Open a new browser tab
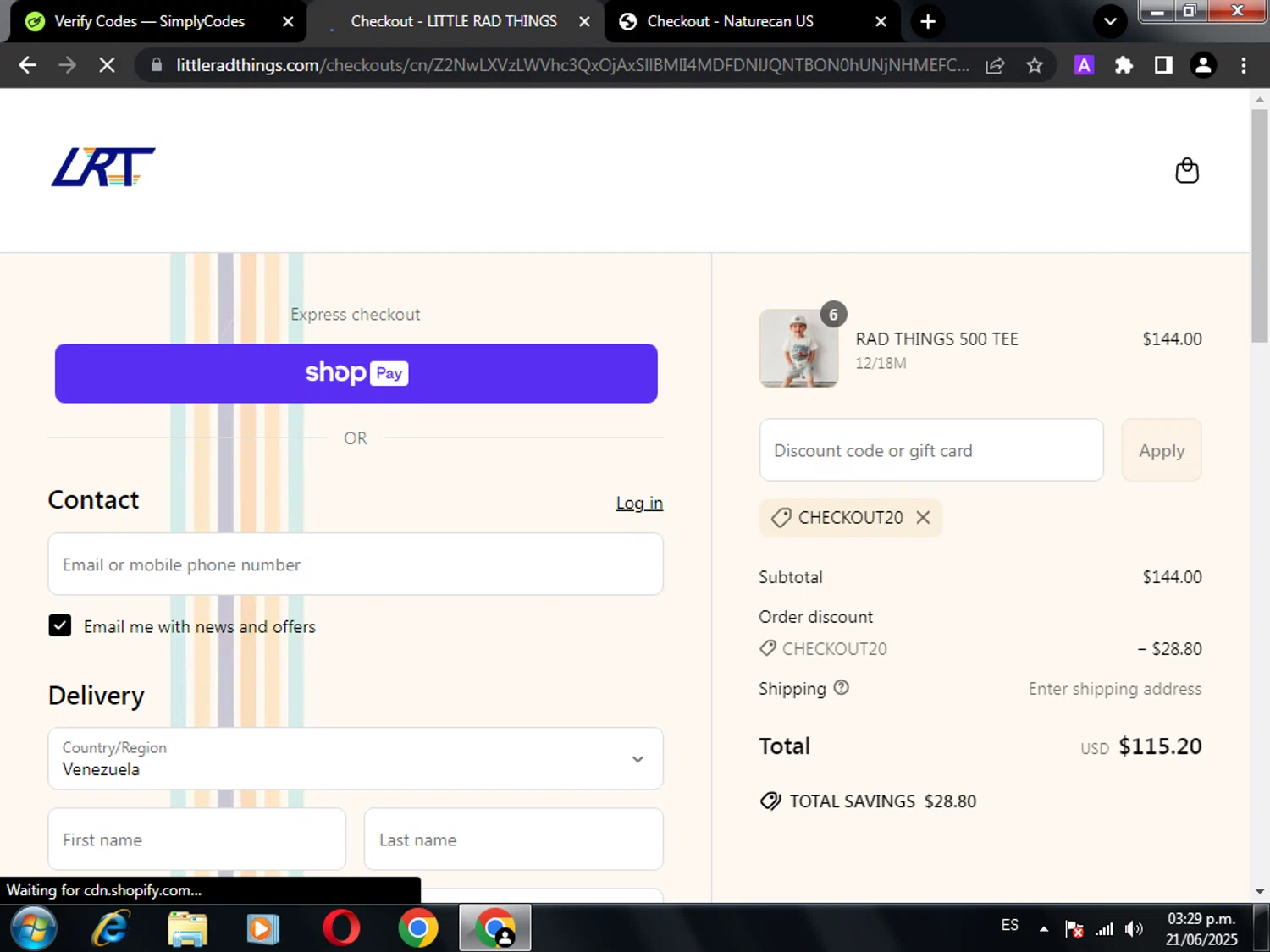 (928, 22)
